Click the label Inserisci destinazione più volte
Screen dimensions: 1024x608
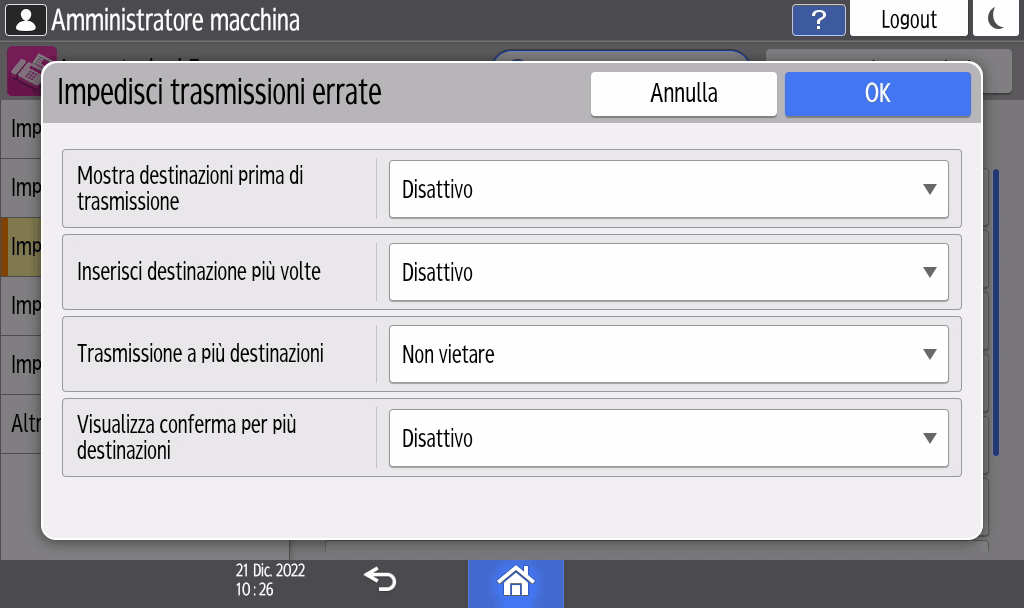click(x=199, y=272)
